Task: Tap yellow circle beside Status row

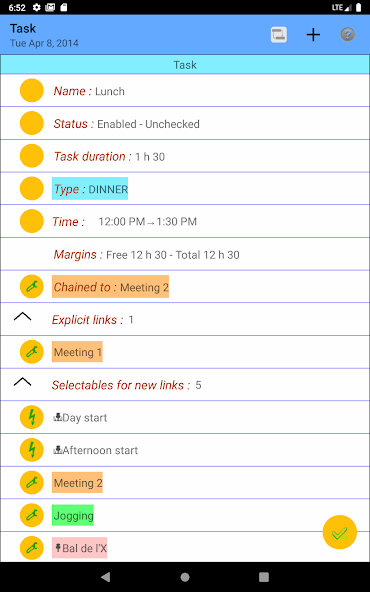Action: [x=32, y=123]
